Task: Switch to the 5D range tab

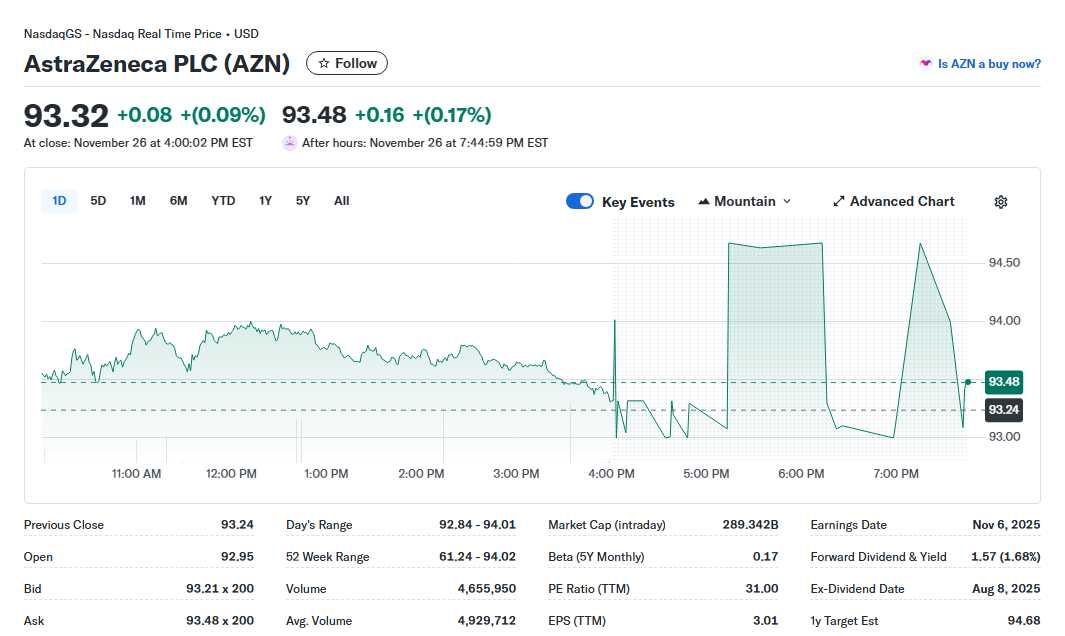Action: coord(98,201)
